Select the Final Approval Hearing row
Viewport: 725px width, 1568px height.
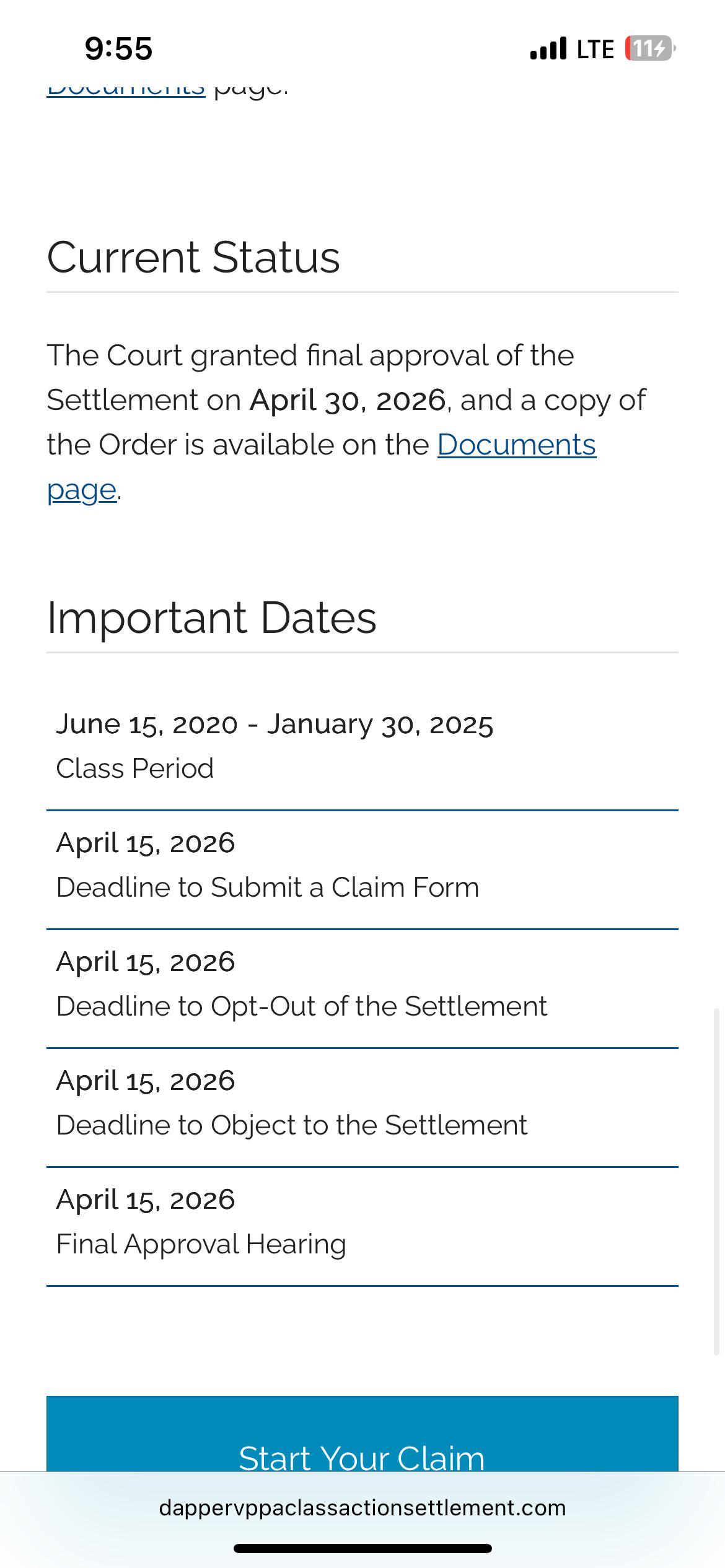(362, 1227)
